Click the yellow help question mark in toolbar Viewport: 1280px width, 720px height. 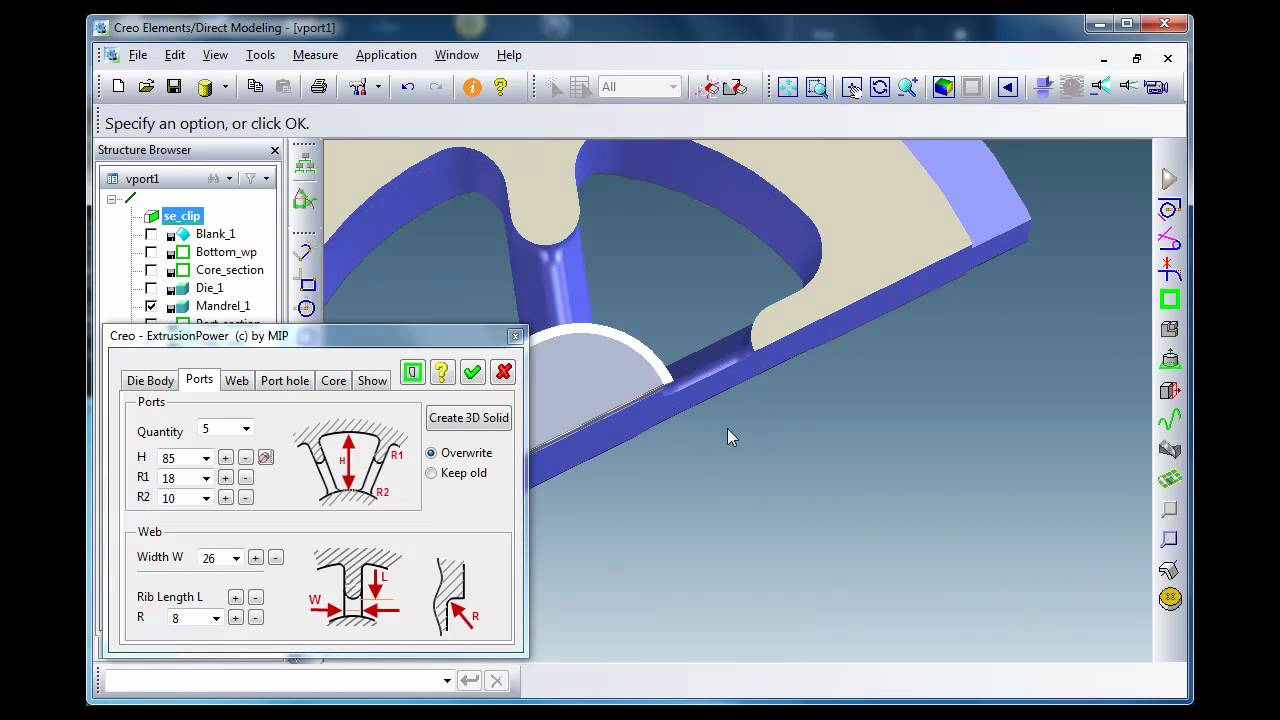point(501,87)
